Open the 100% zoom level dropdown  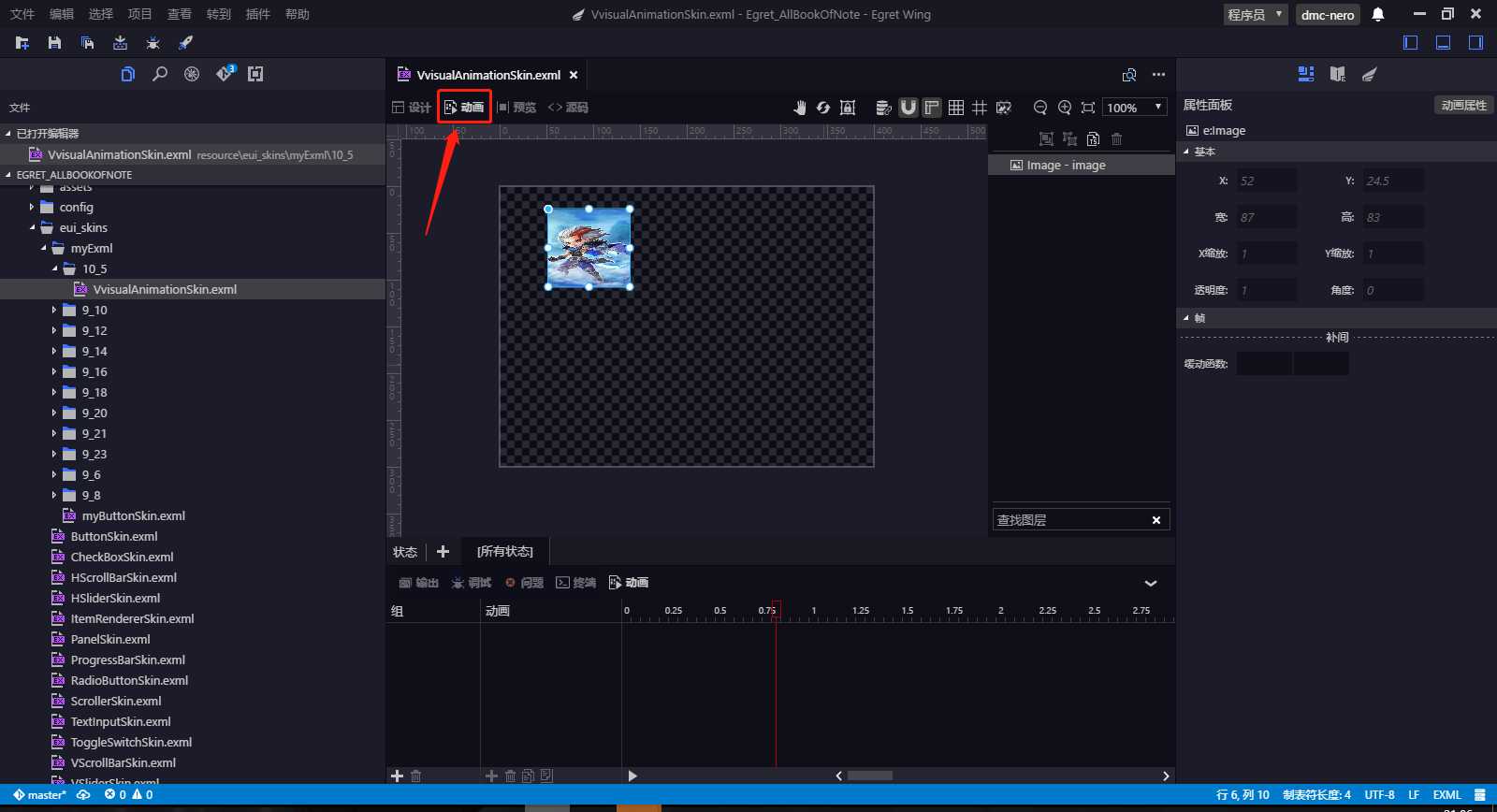pos(1135,108)
